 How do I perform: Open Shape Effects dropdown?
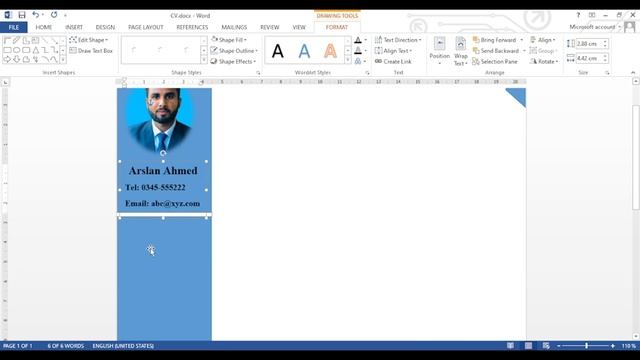pyautogui.click(x=233, y=62)
